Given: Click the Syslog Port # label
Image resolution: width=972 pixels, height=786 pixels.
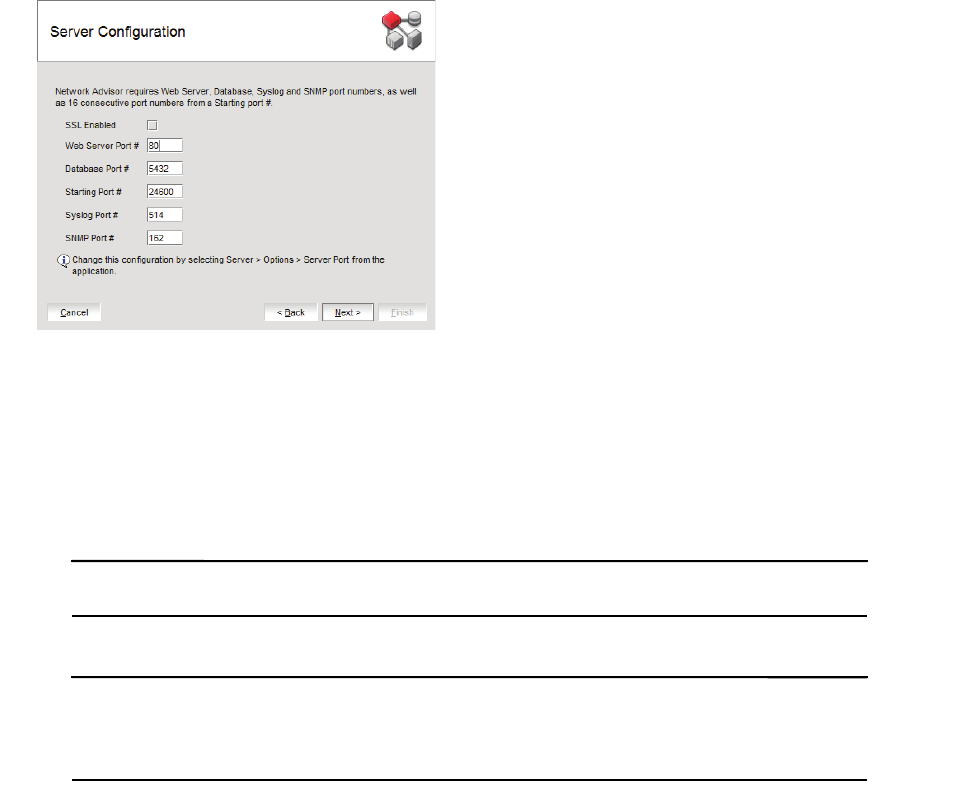Looking at the screenshot, I should tap(92, 215).
